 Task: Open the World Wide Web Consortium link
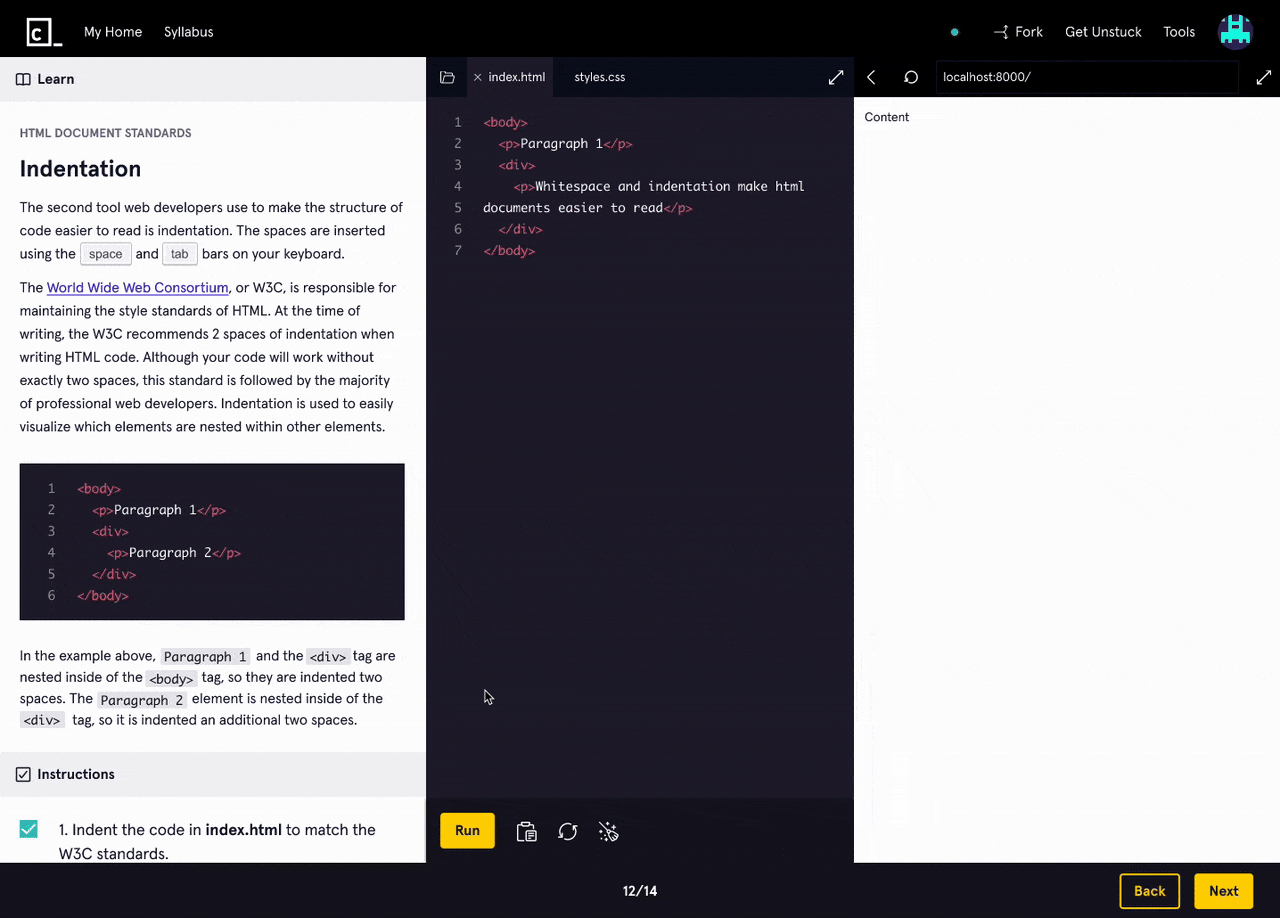click(138, 288)
